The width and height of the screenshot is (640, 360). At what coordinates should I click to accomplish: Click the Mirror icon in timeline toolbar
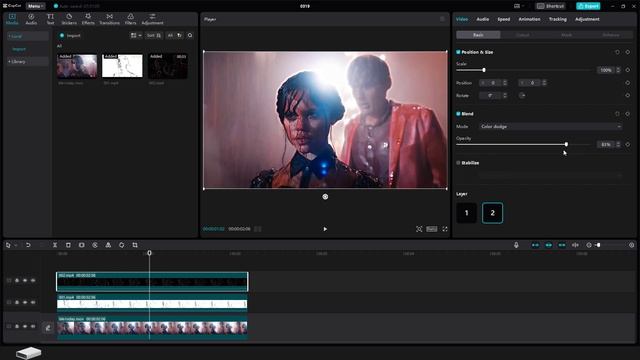[108, 245]
